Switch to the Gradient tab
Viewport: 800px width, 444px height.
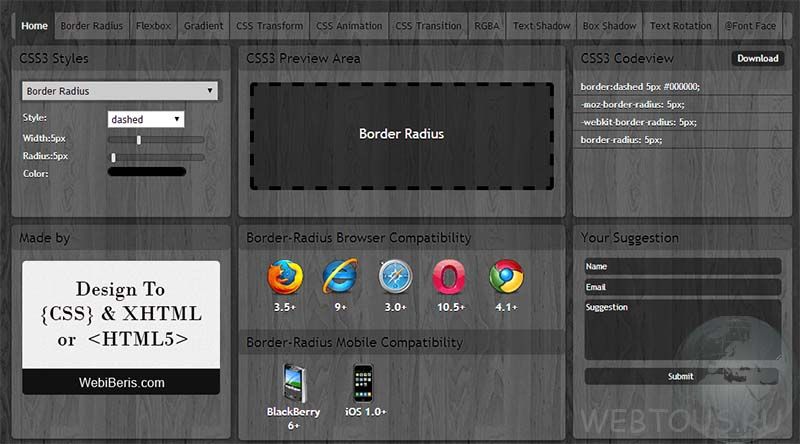[204, 26]
